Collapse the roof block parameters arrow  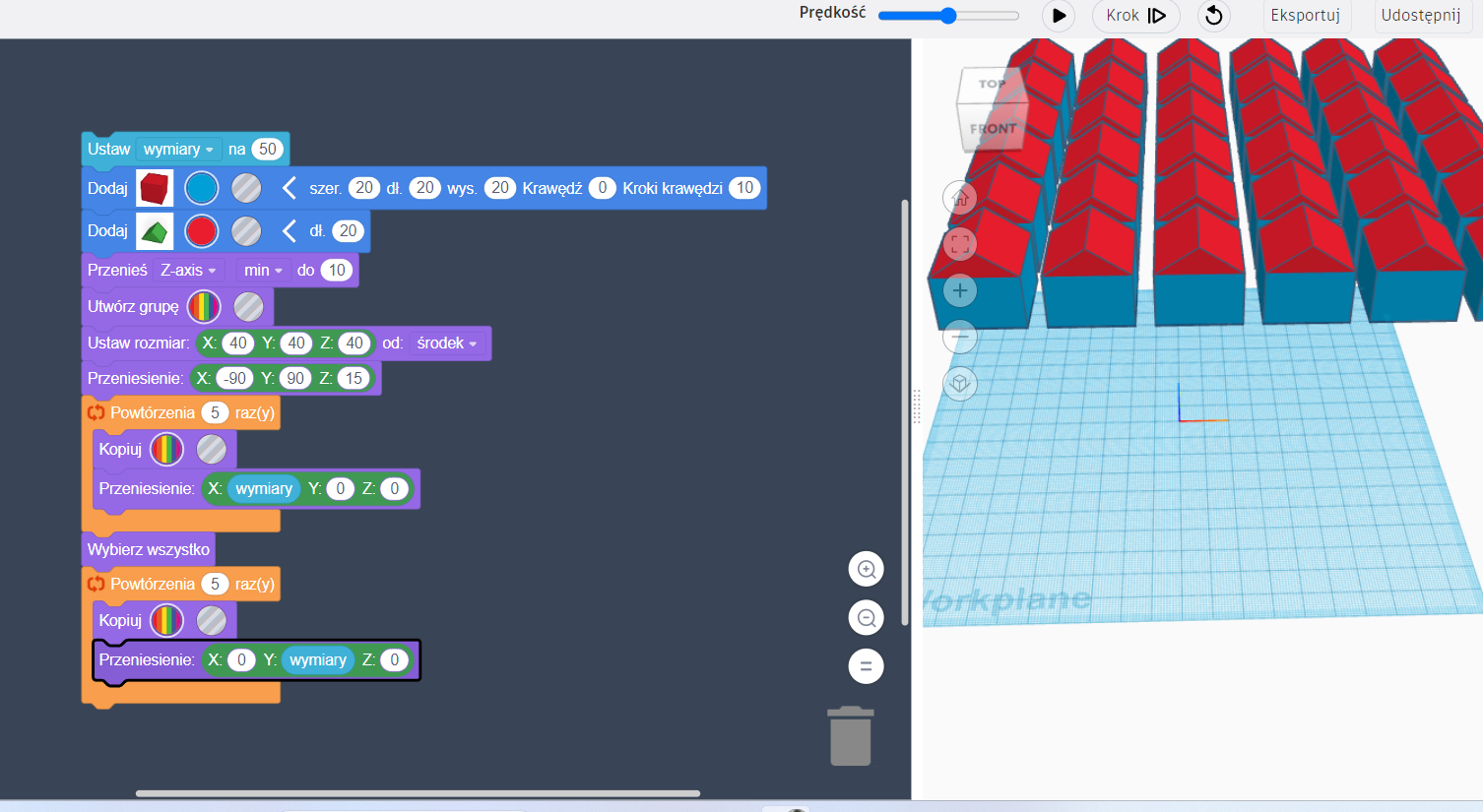(290, 231)
